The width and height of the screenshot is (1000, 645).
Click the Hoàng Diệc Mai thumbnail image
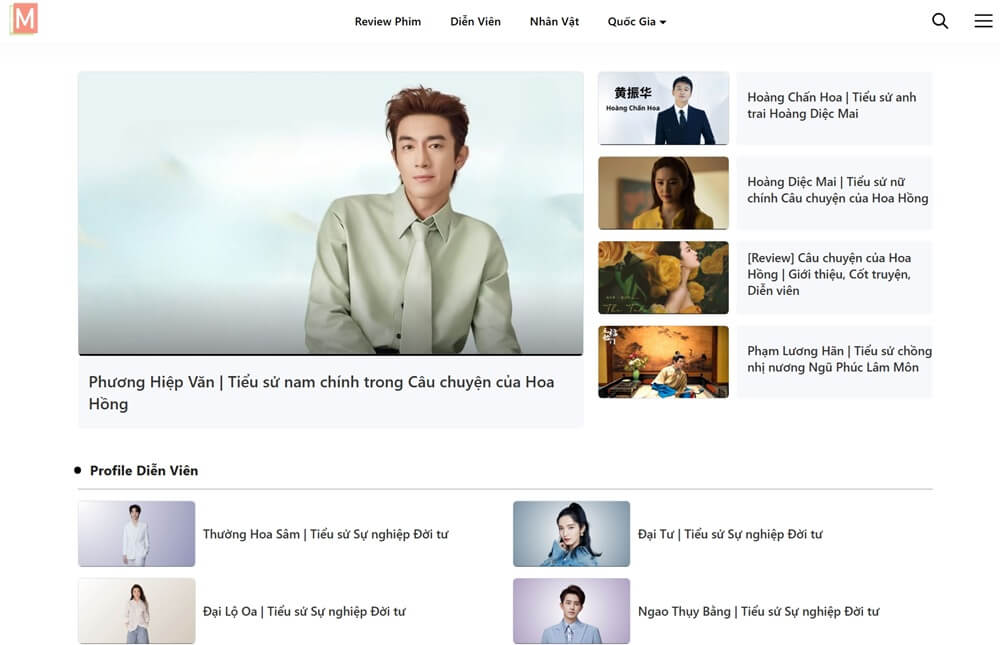pos(663,193)
